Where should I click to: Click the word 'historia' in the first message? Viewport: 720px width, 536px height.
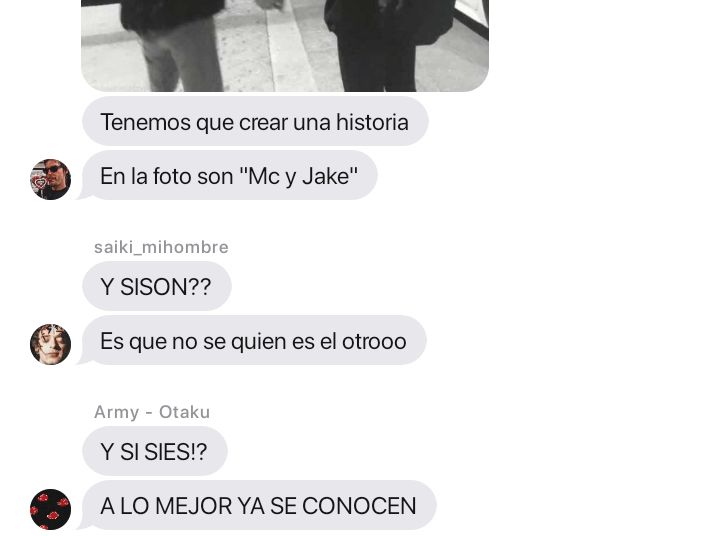pyautogui.click(x=372, y=122)
